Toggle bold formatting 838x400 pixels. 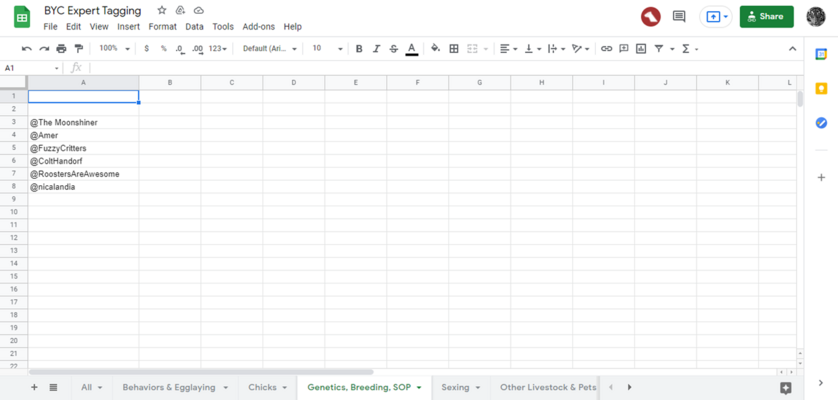coord(359,49)
